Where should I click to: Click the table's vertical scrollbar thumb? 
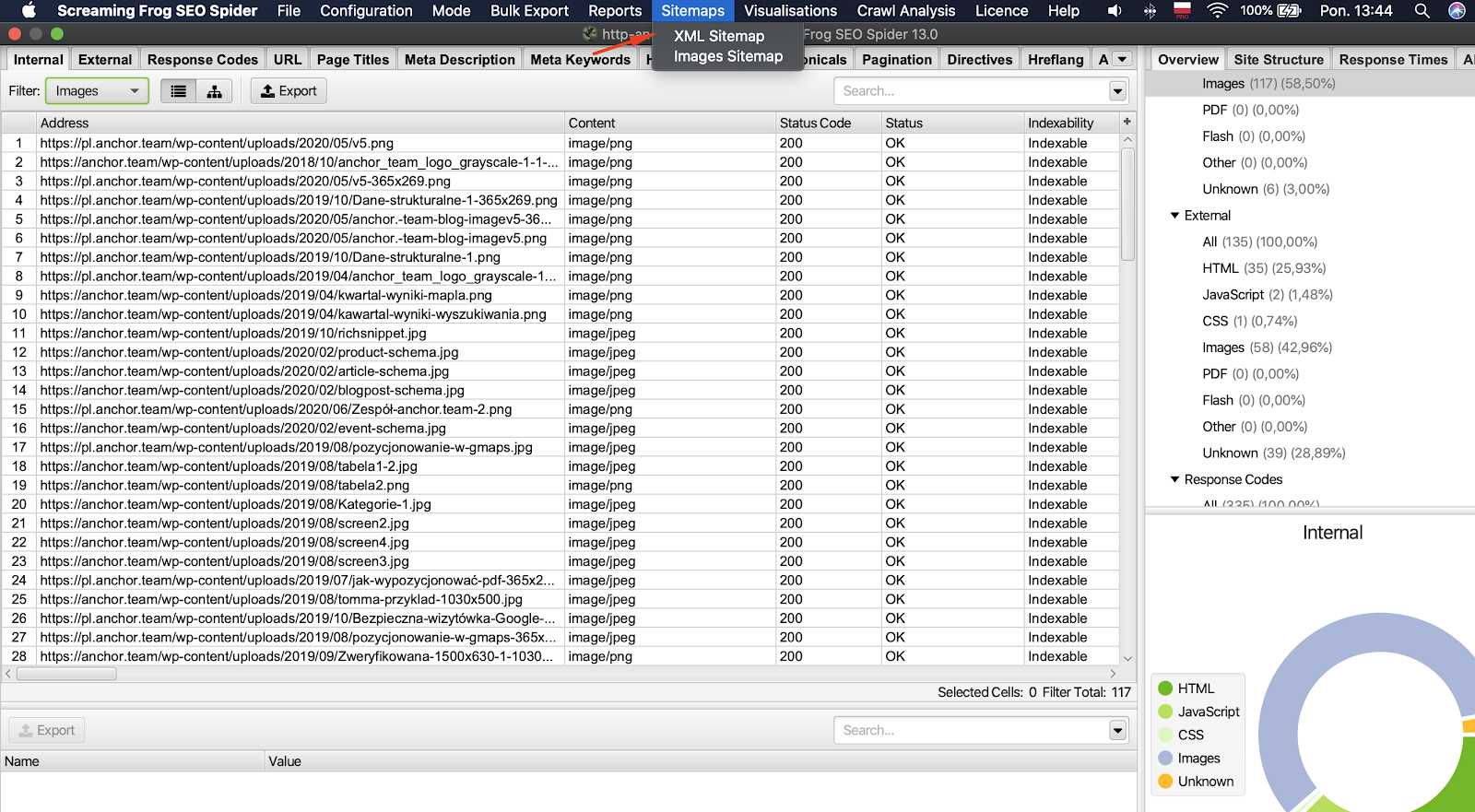[x=1127, y=204]
